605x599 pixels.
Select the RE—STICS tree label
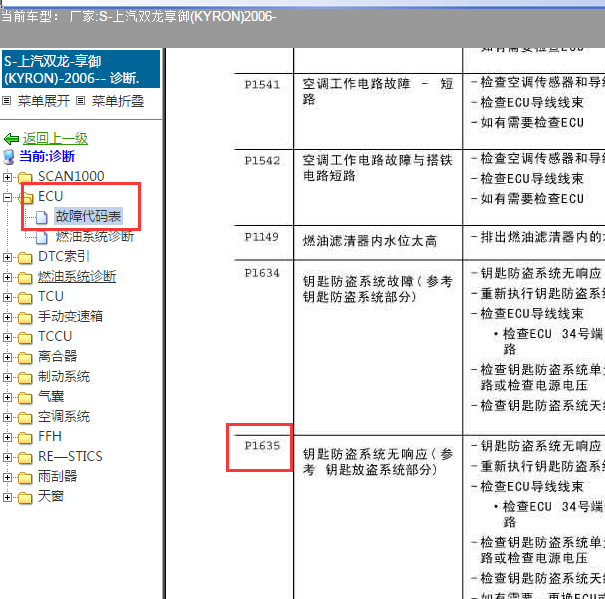click(70, 457)
